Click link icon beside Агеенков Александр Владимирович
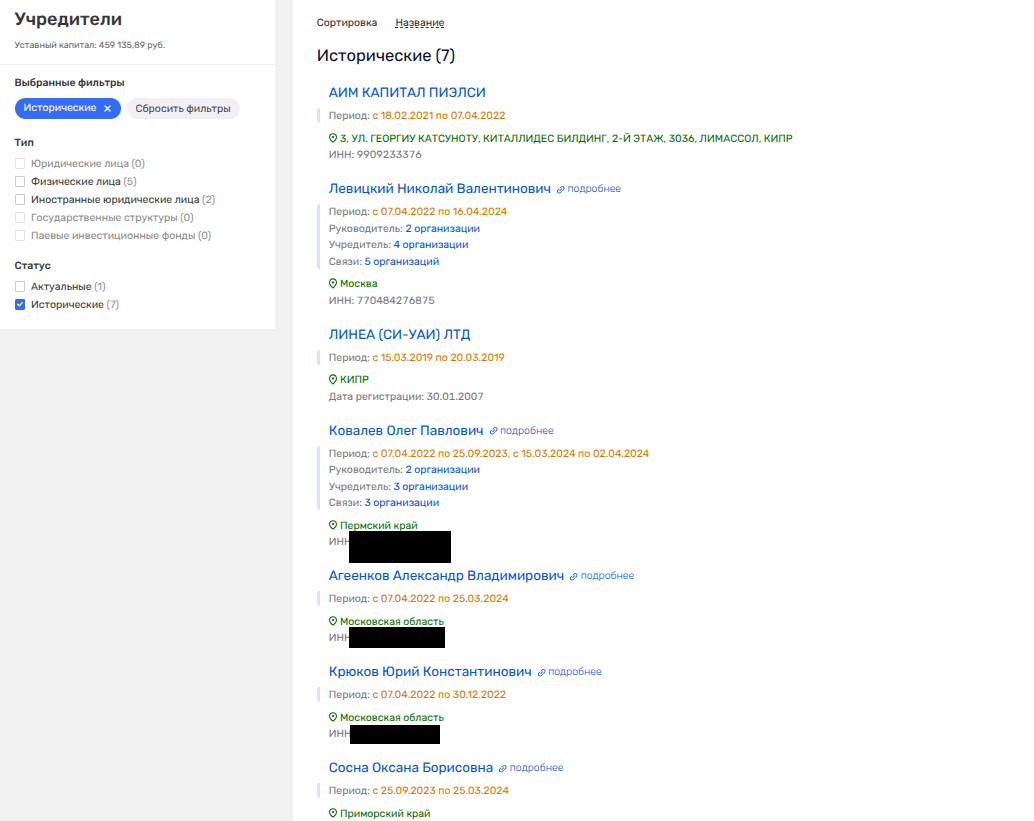 coord(574,576)
